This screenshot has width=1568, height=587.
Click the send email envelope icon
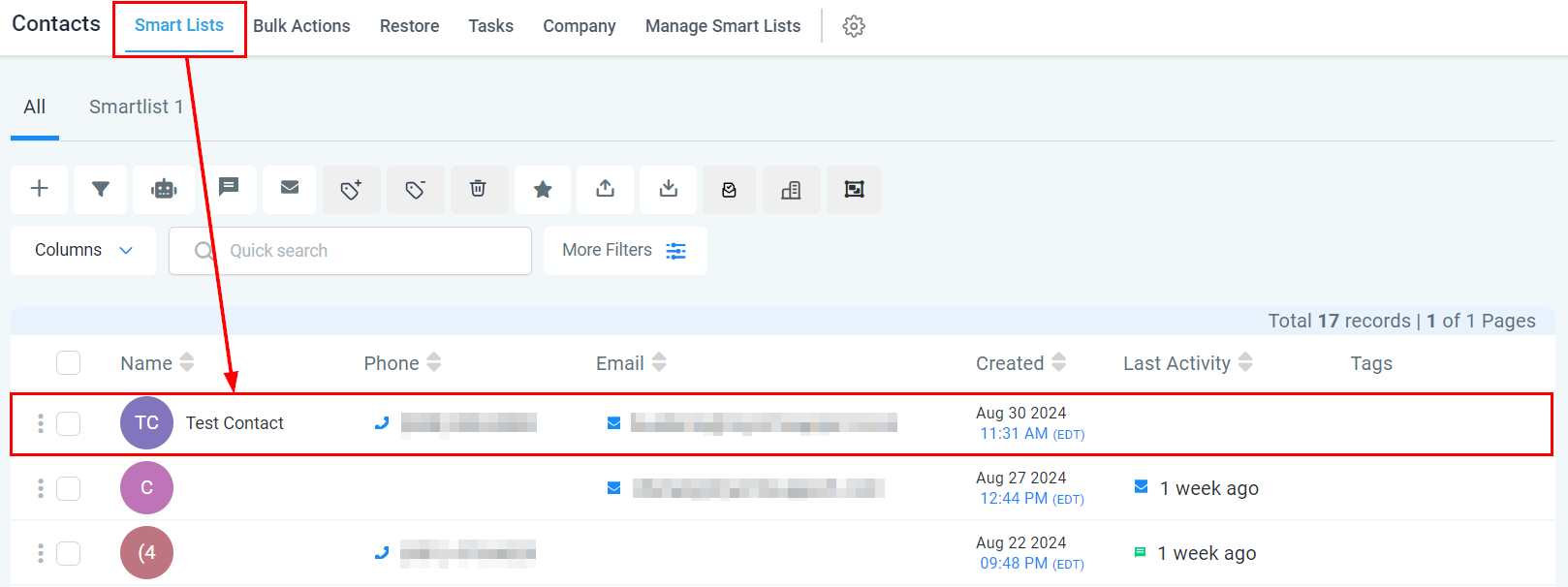(x=290, y=188)
